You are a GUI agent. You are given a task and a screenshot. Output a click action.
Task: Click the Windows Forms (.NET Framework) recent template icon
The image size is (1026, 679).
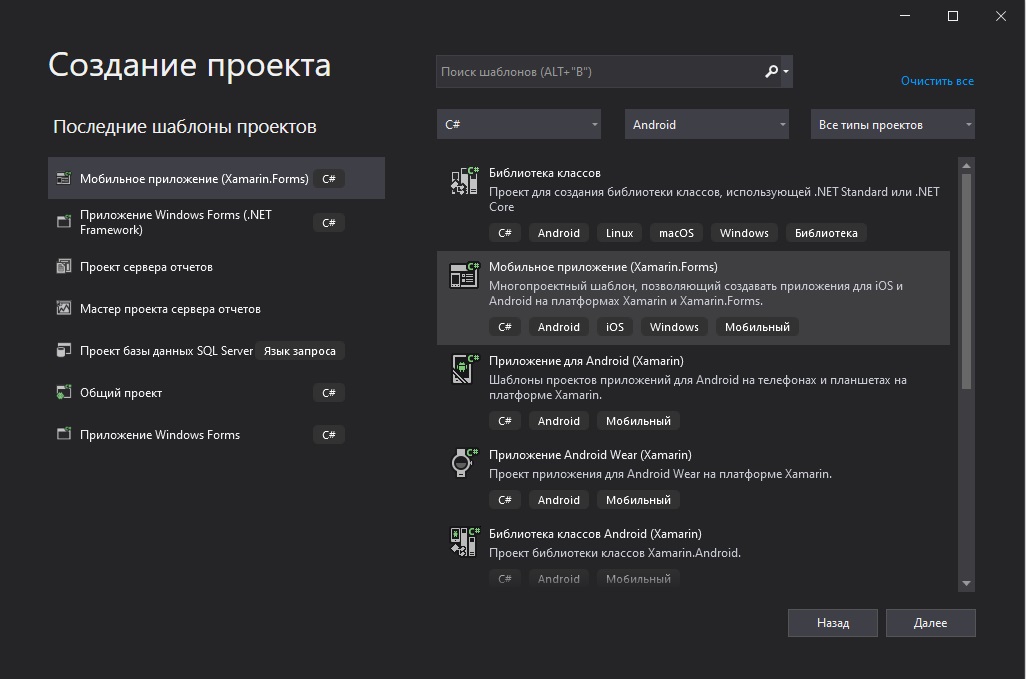pyautogui.click(x=63, y=222)
